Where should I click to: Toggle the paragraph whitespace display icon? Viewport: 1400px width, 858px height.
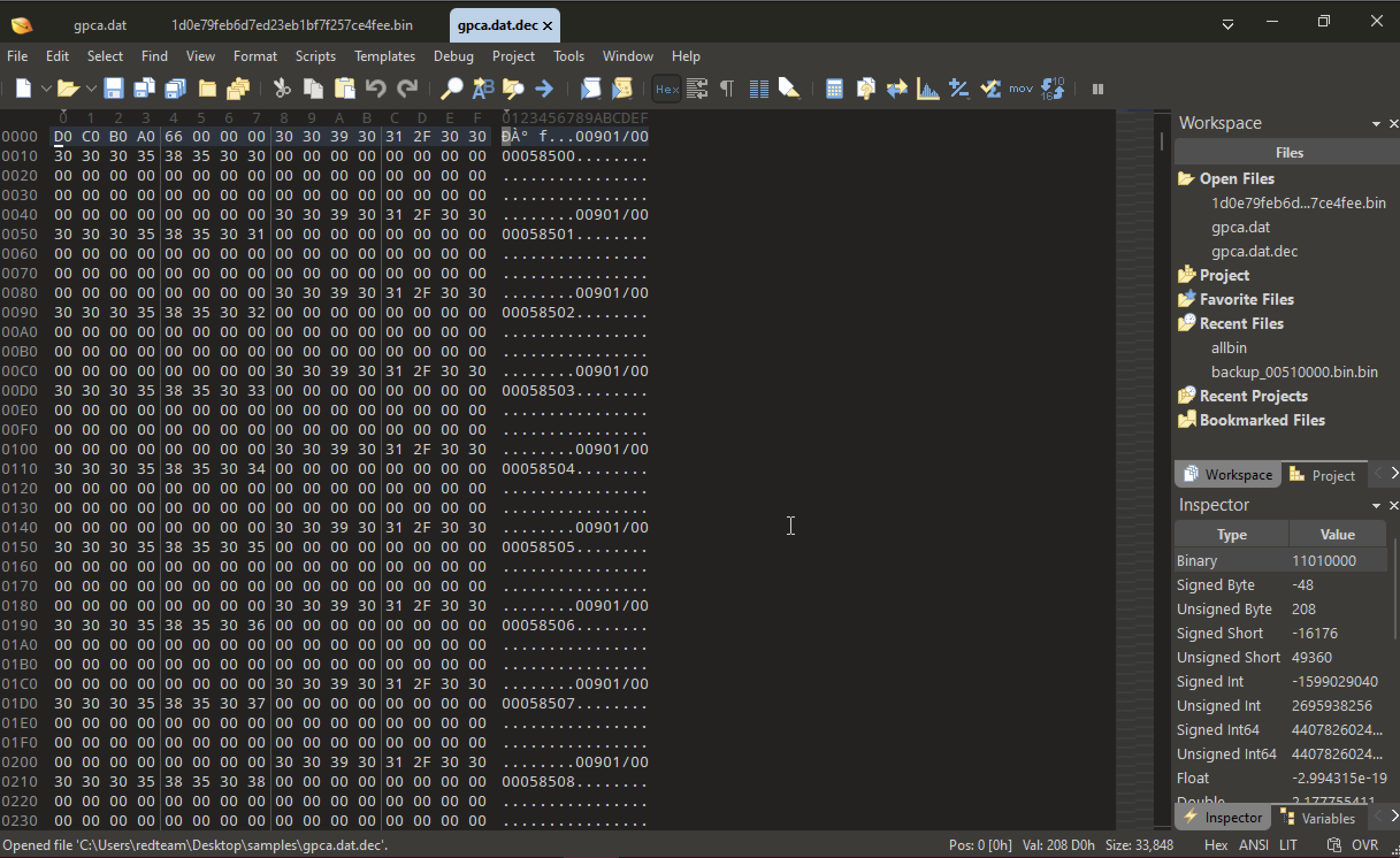pyautogui.click(x=728, y=89)
